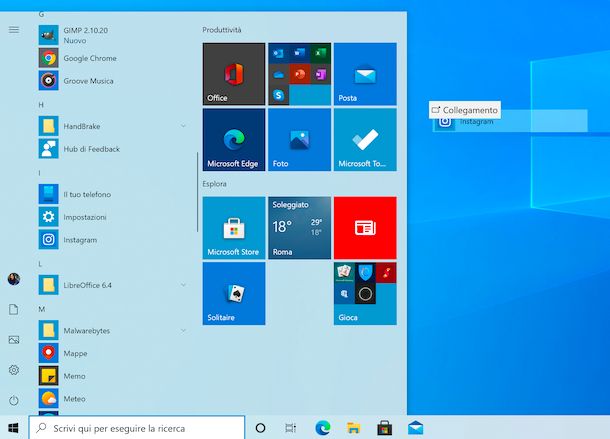
Task: Open Excel in the Office apps tile folder
Action: click(x=320, y=53)
